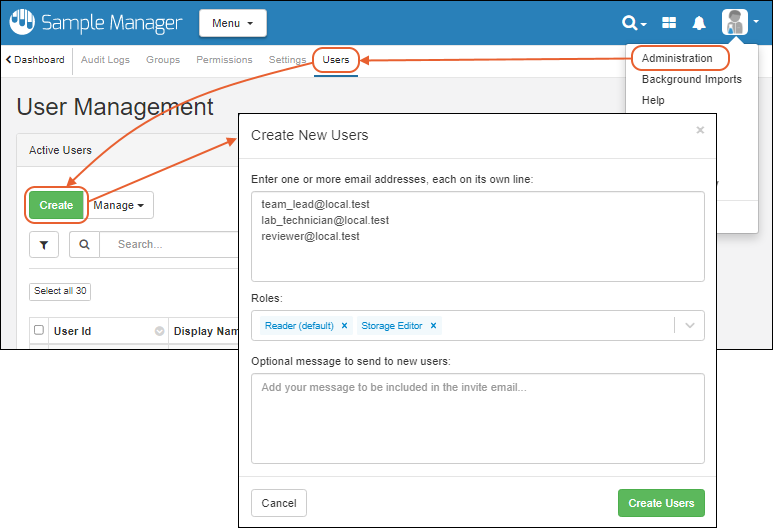Click the user avatar icon
The width and height of the screenshot is (773, 528).
pyautogui.click(x=734, y=22)
